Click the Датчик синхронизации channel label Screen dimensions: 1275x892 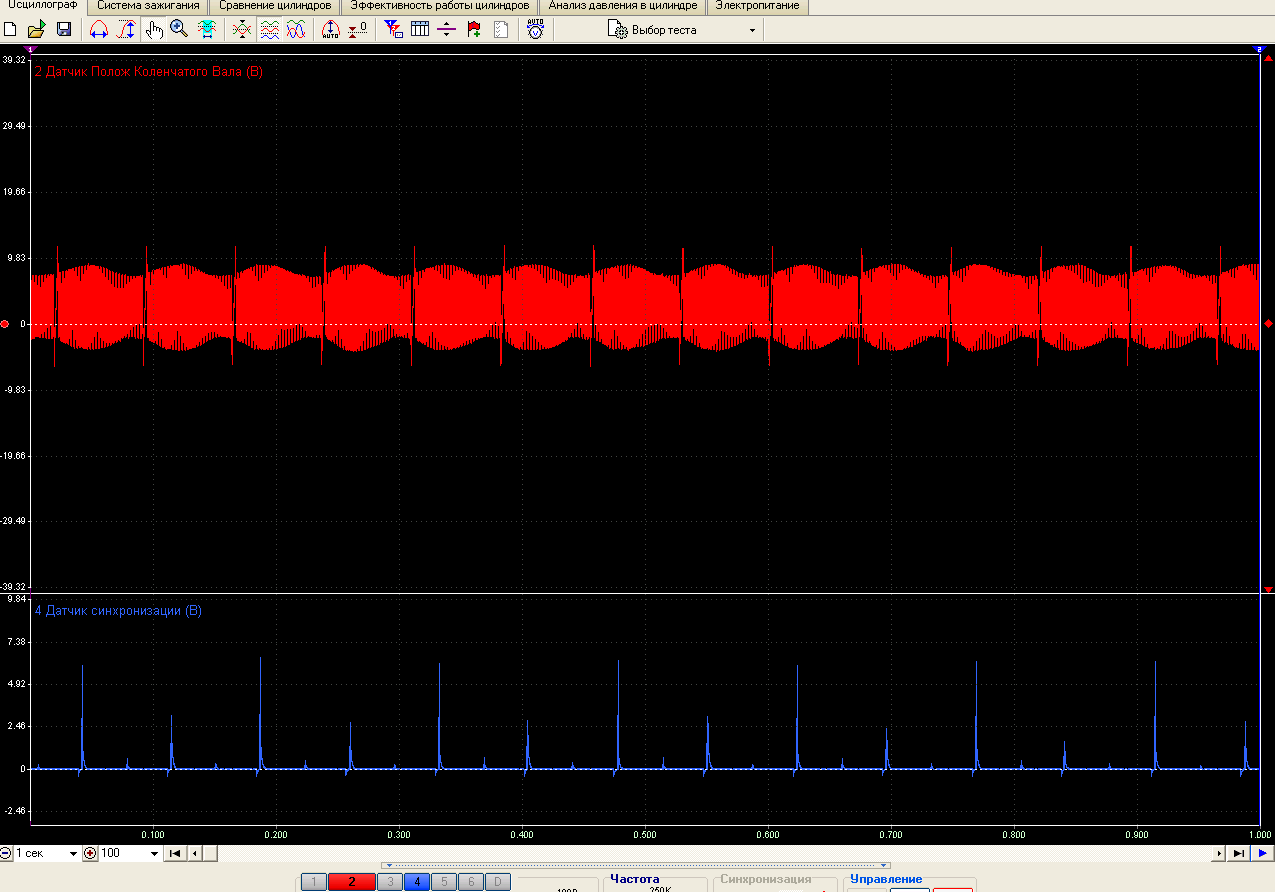pyautogui.click(x=118, y=610)
